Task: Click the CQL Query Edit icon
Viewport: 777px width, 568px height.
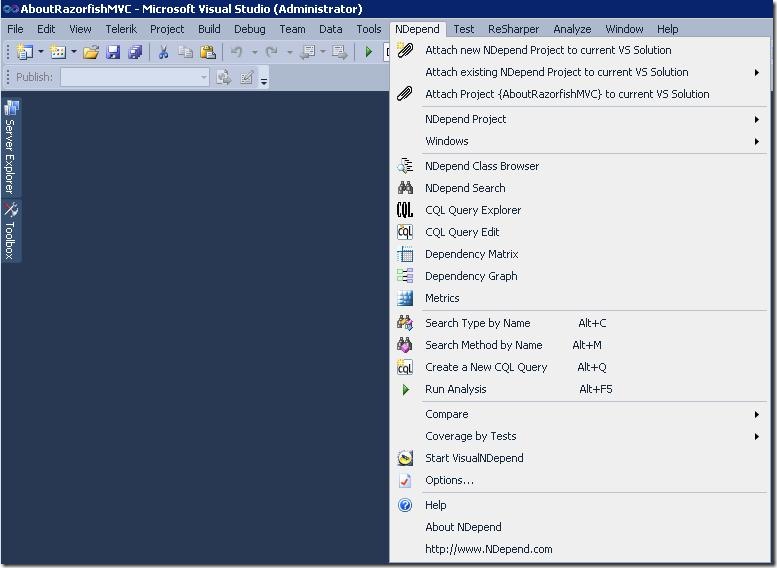Action: pos(405,231)
